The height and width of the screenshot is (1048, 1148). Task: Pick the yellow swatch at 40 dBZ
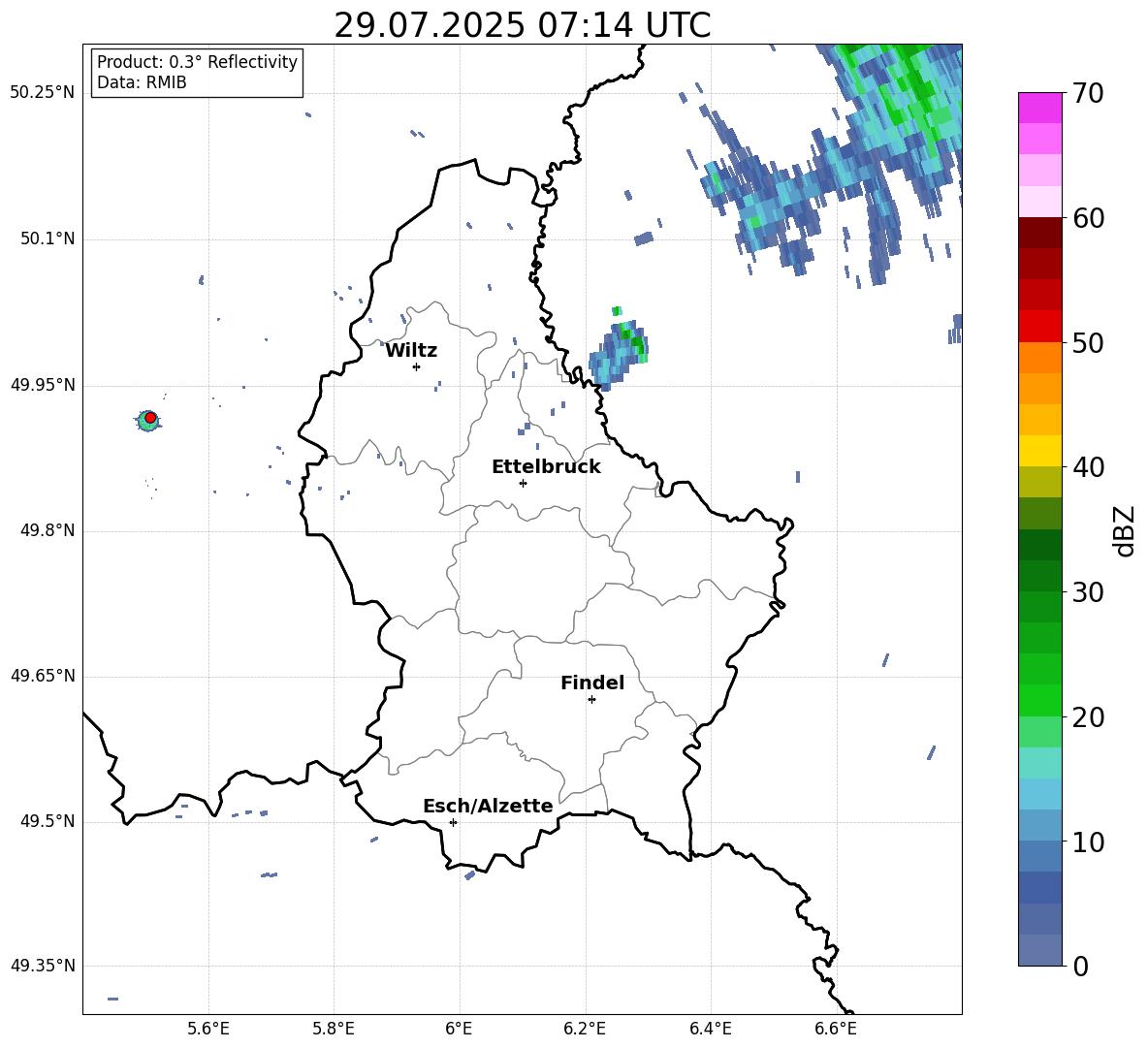(1039, 451)
